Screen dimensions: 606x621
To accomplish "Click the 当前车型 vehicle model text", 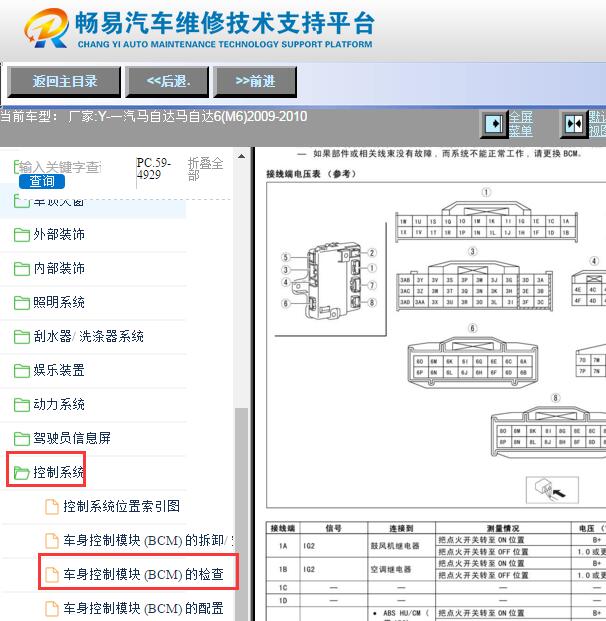I will click(x=154, y=116).
